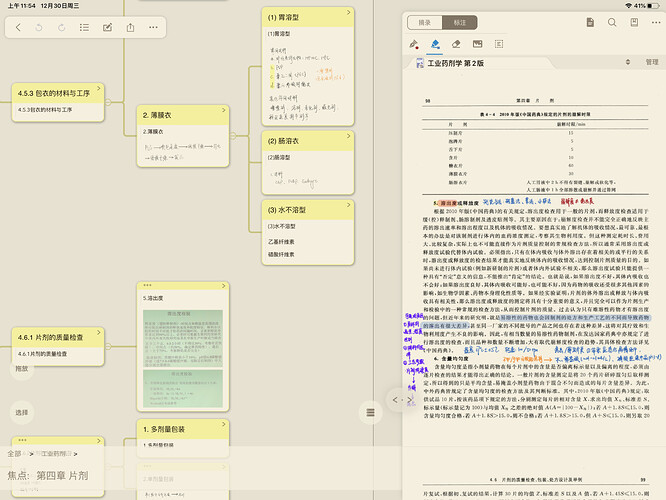Screen dimensions: 666x500
Task: Tap the handwritten notes in 胃溶型 card
Action: 306,83
